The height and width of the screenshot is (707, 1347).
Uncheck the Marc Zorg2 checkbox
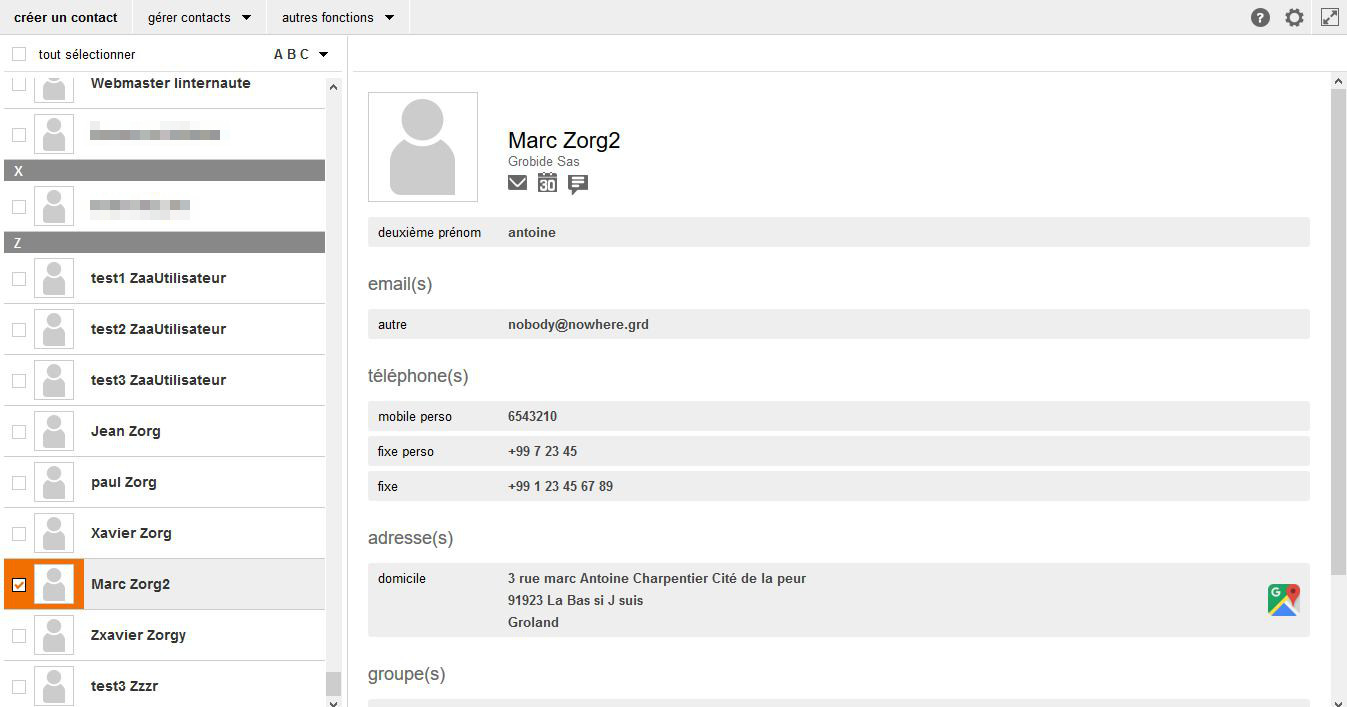click(19, 584)
